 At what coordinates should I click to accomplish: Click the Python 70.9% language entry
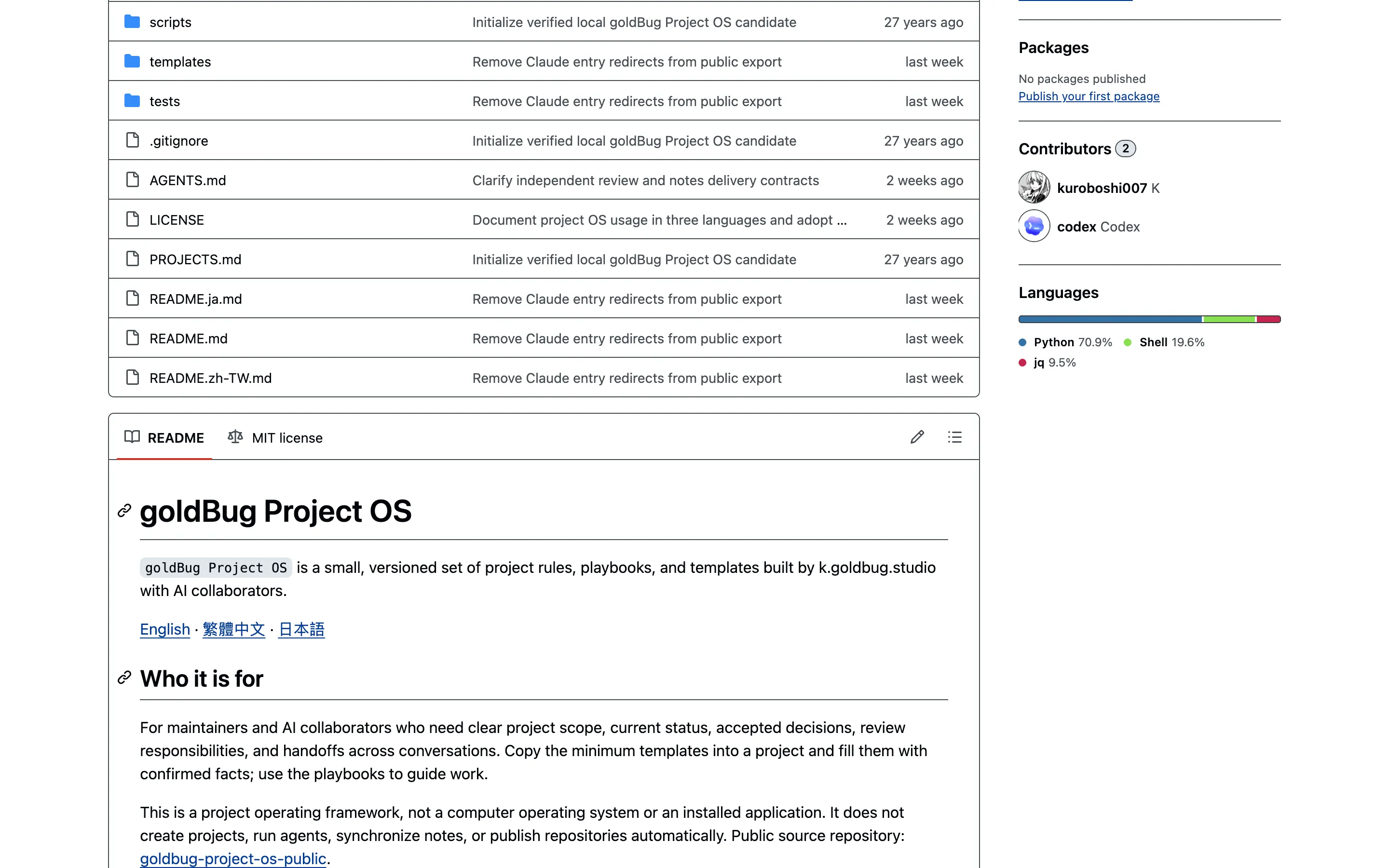coord(1065,342)
